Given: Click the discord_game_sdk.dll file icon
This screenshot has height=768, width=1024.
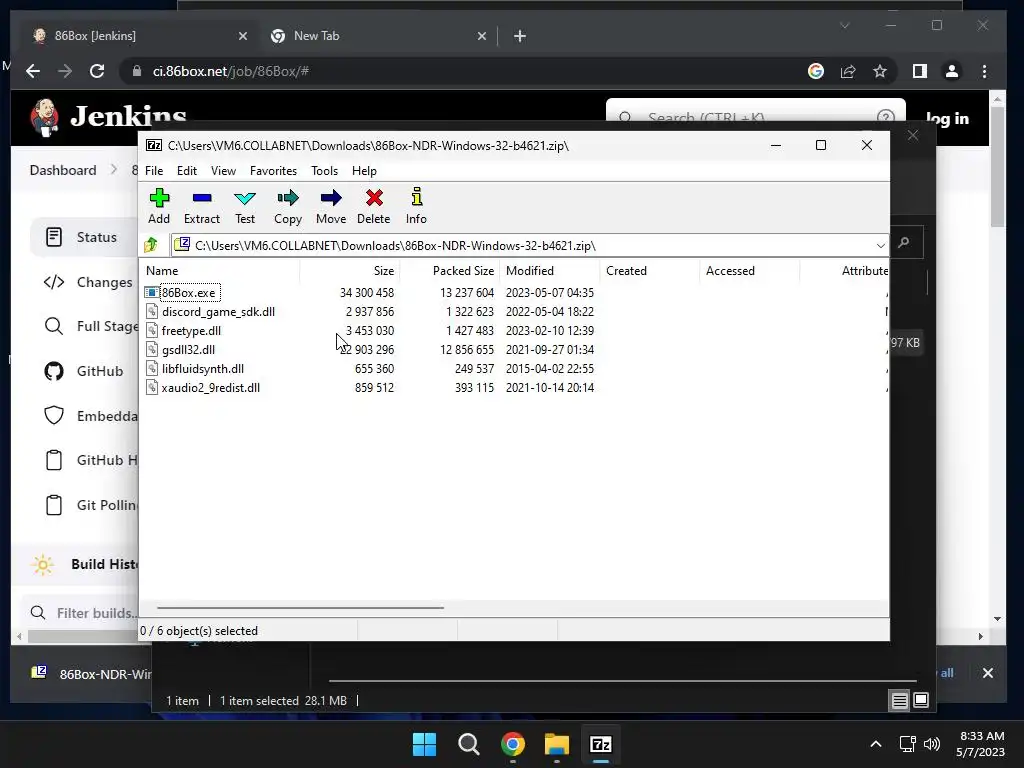Looking at the screenshot, I should (152, 312).
